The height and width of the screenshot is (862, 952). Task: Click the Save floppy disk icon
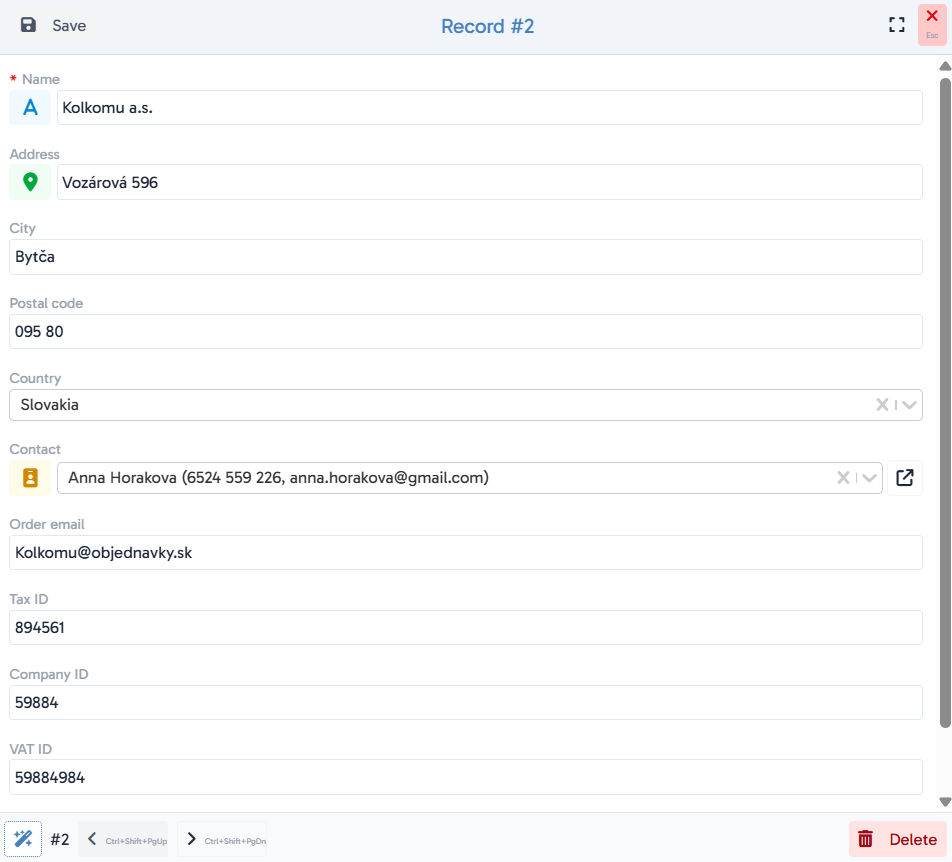click(x=28, y=25)
